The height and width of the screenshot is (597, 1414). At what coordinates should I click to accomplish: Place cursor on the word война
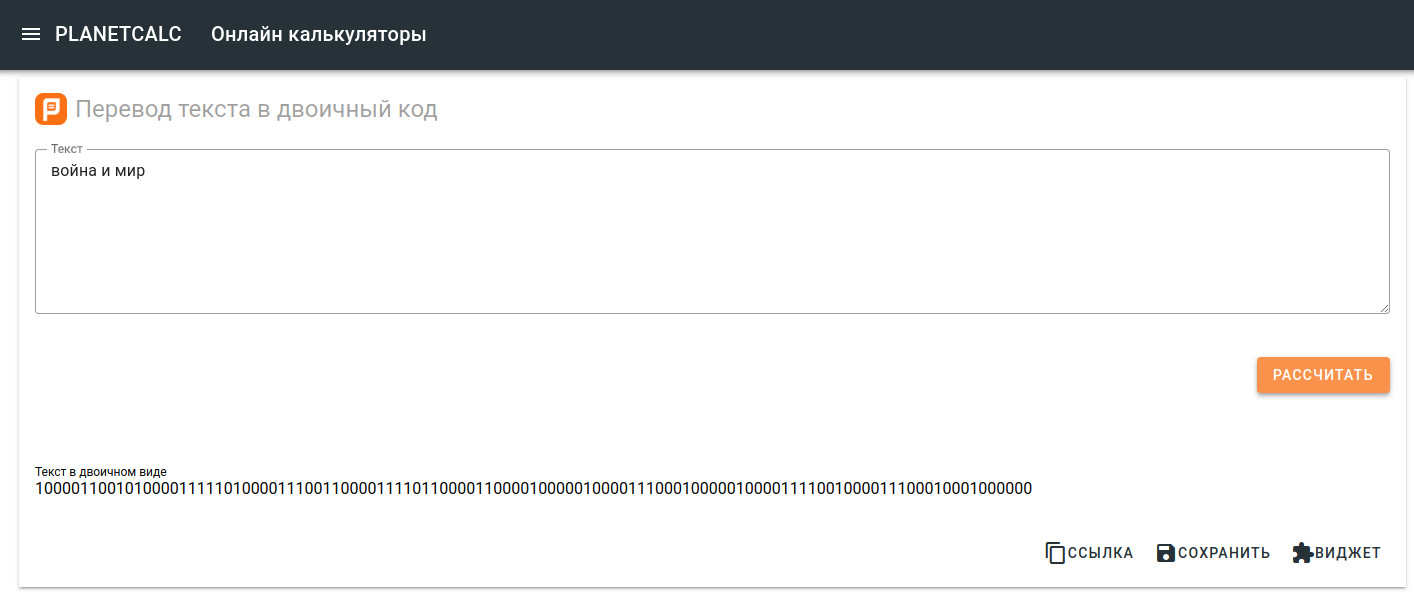pyautogui.click(x=75, y=171)
